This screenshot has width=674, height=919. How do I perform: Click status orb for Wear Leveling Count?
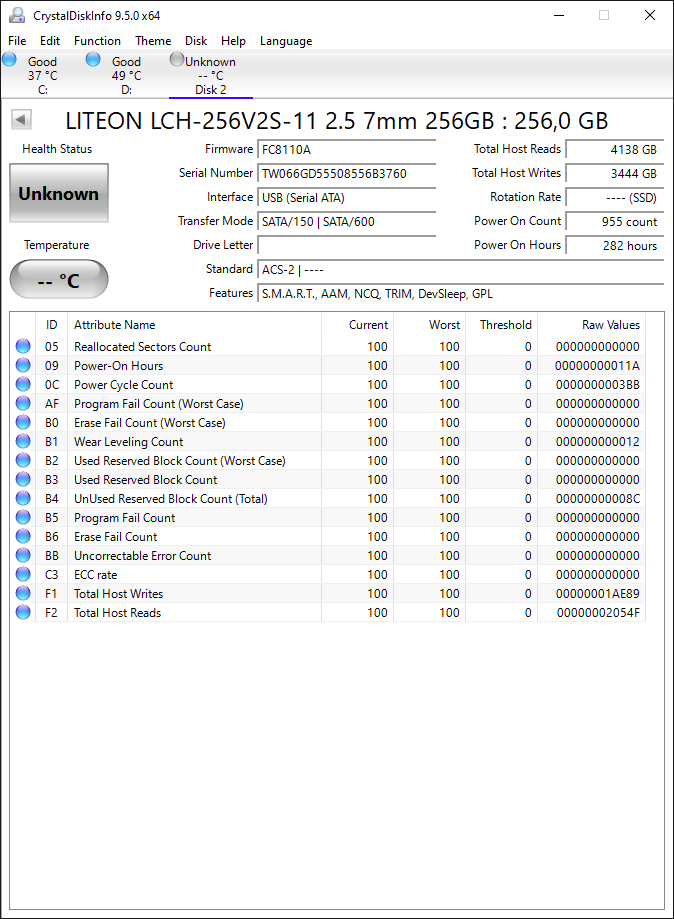(23, 441)
